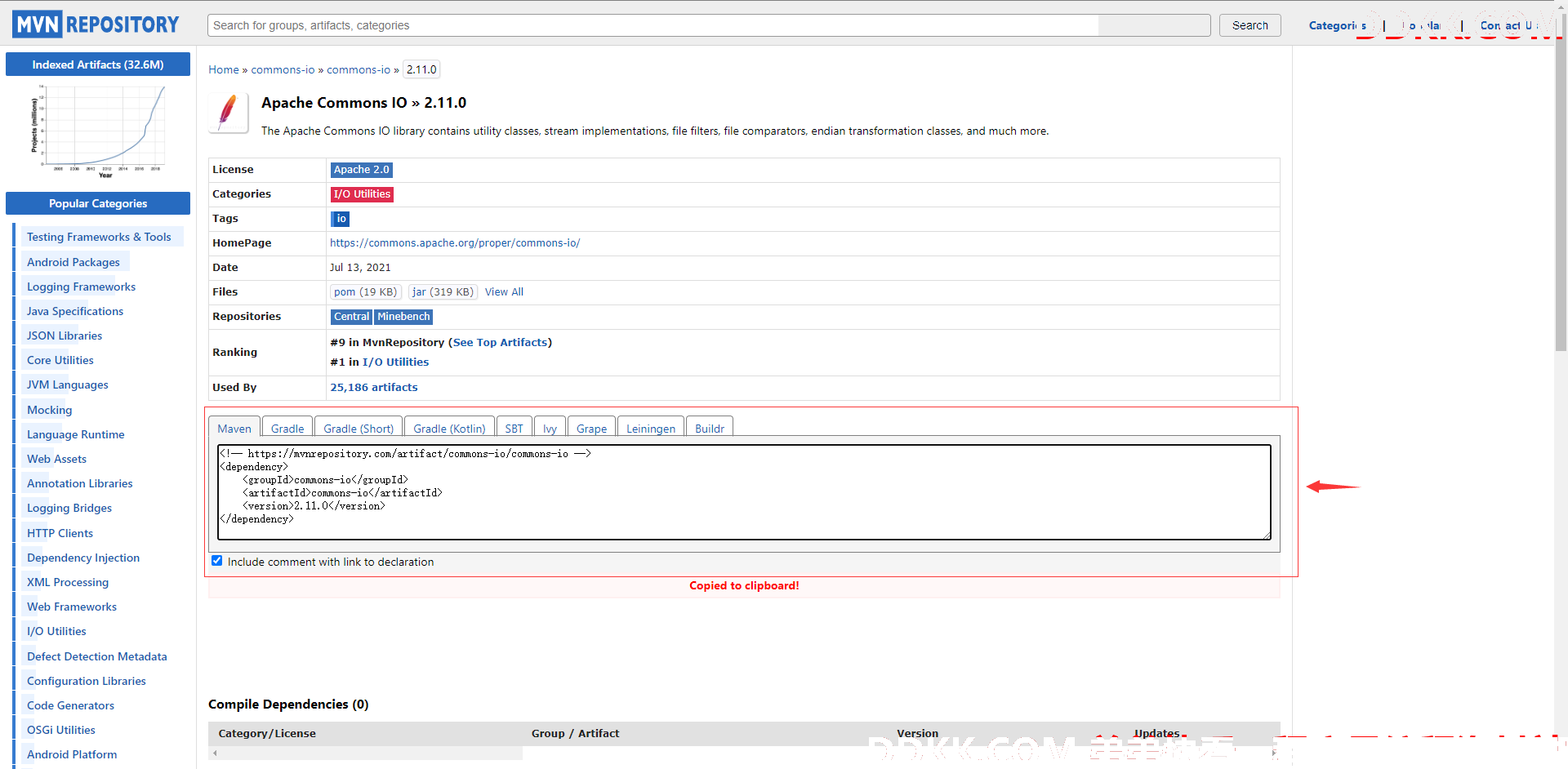Click the MVN Repository logo
This screenshot has height=769, width=1568.
[x=96, y=24]
